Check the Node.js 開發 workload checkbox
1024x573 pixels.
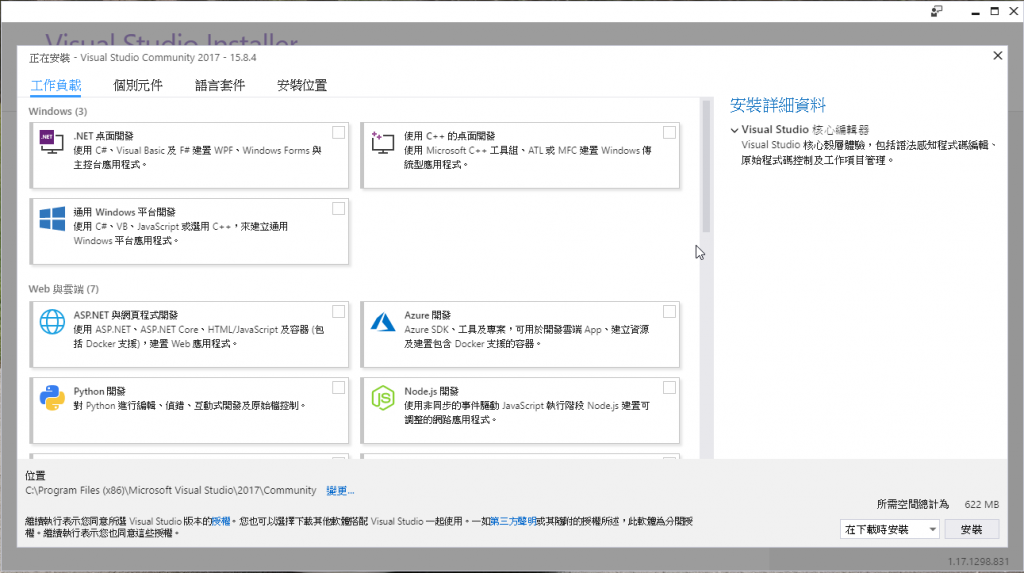(669, 388)
